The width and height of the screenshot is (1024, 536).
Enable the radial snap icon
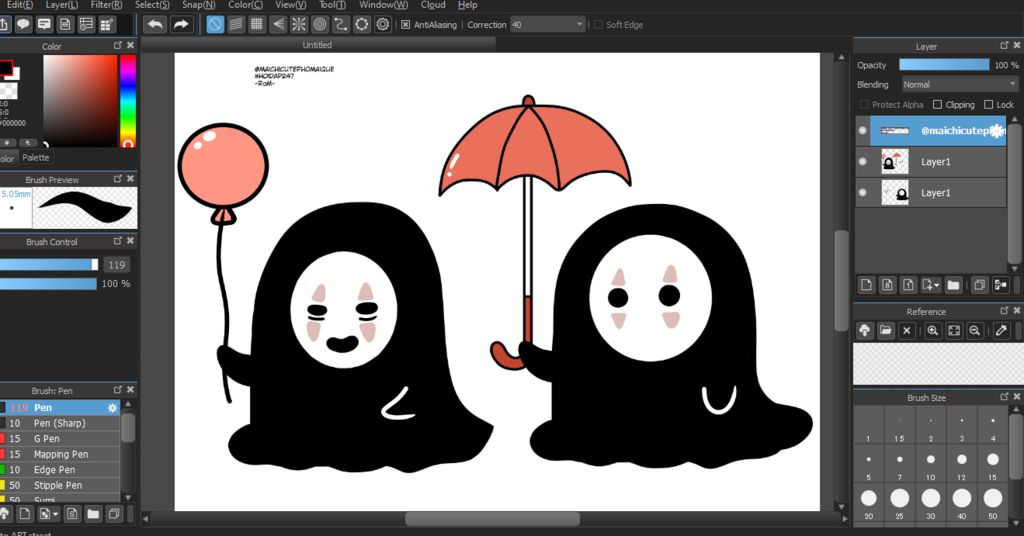coord(298,25)
